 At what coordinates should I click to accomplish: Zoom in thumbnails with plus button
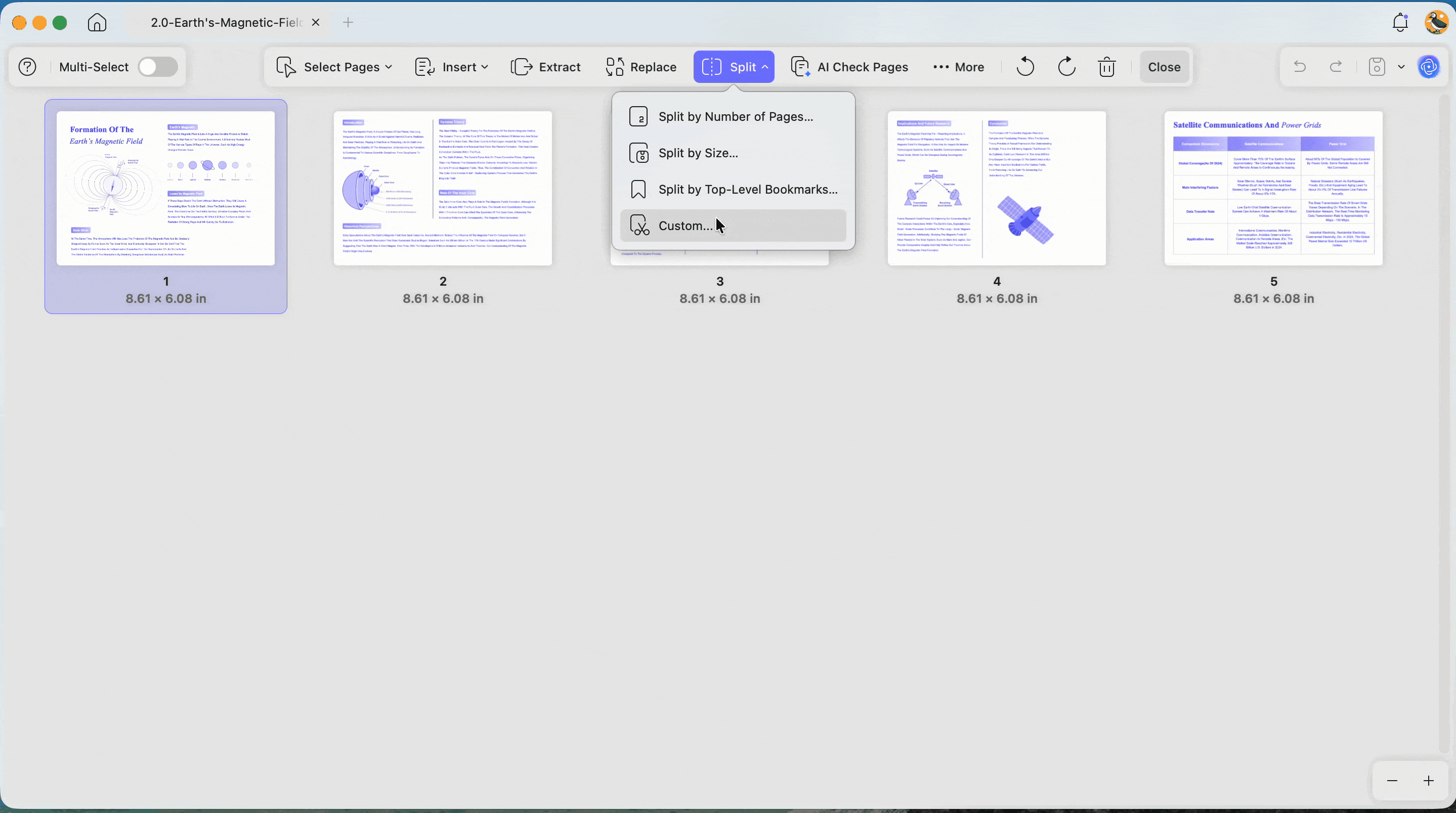[x=1429, y=780]
